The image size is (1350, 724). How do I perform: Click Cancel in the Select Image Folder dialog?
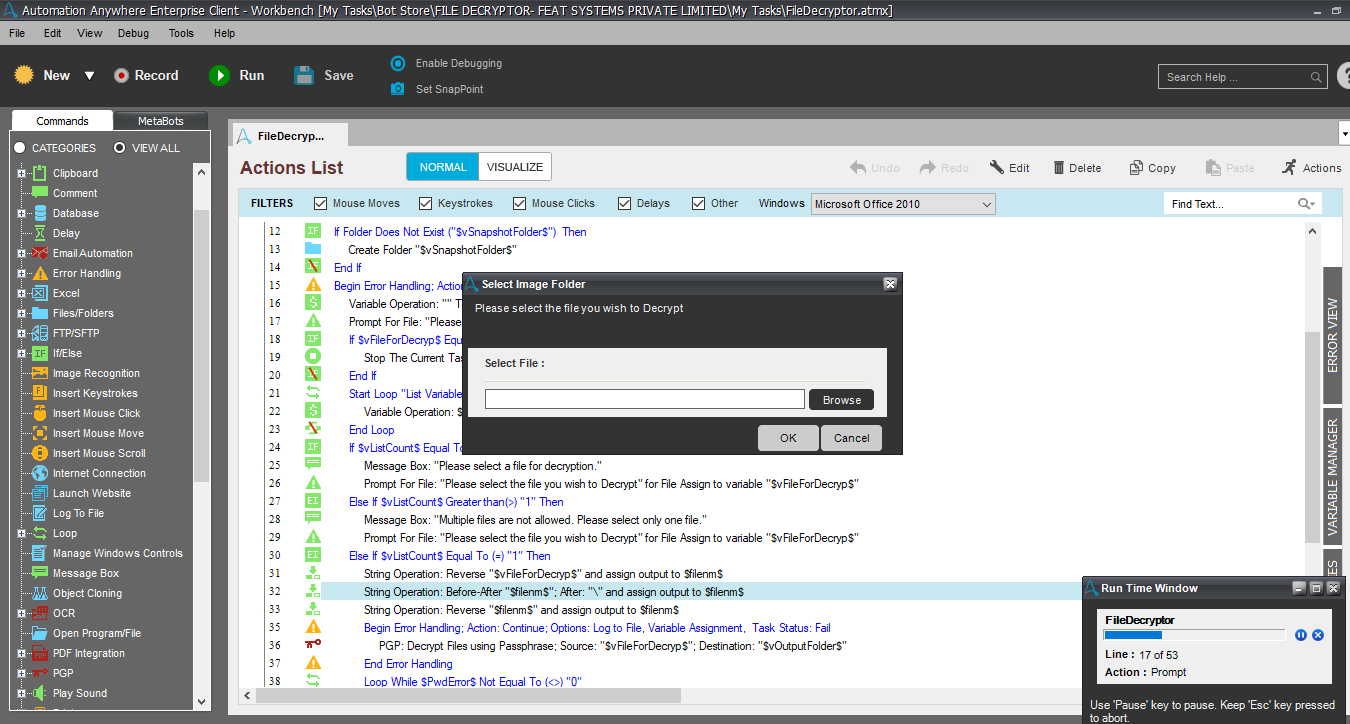(851, 438)
